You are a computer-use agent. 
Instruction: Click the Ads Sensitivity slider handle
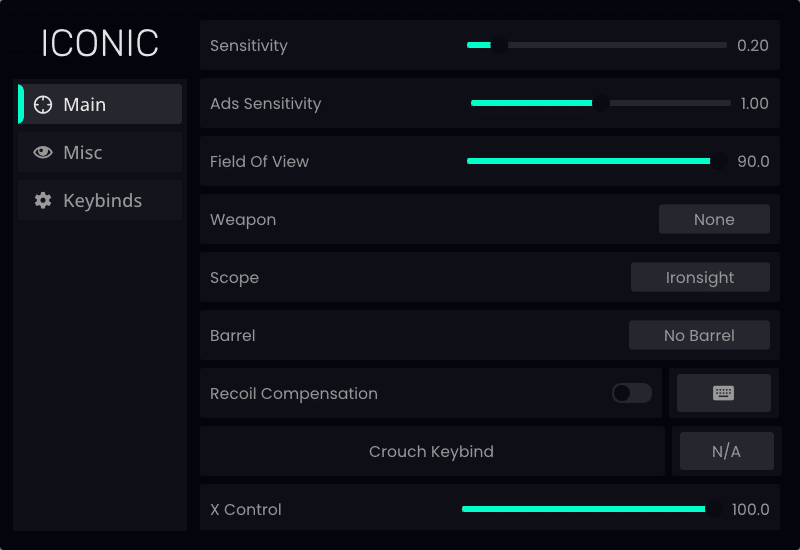[x=601, y=104]
